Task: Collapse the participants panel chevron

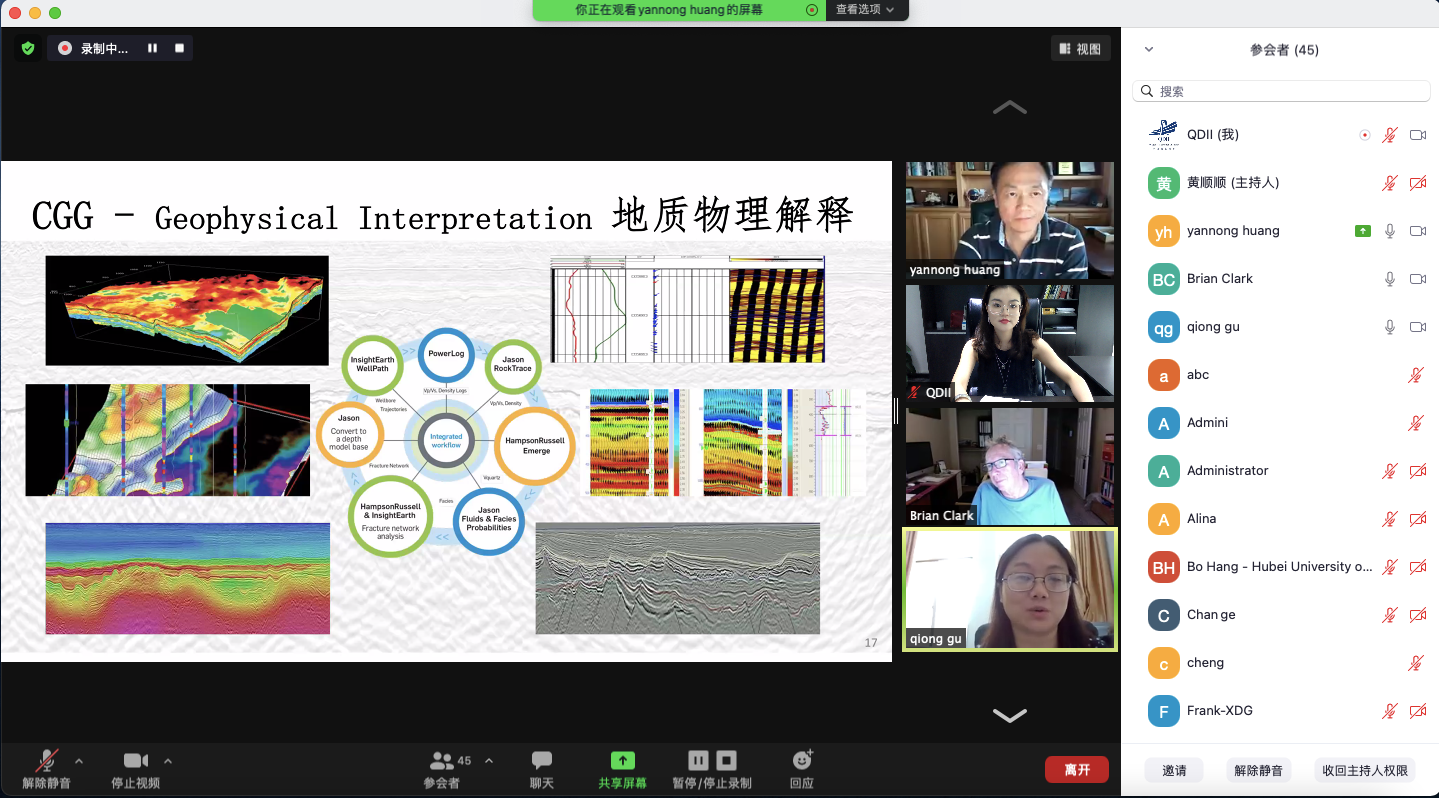Action: click(1149, 49)
